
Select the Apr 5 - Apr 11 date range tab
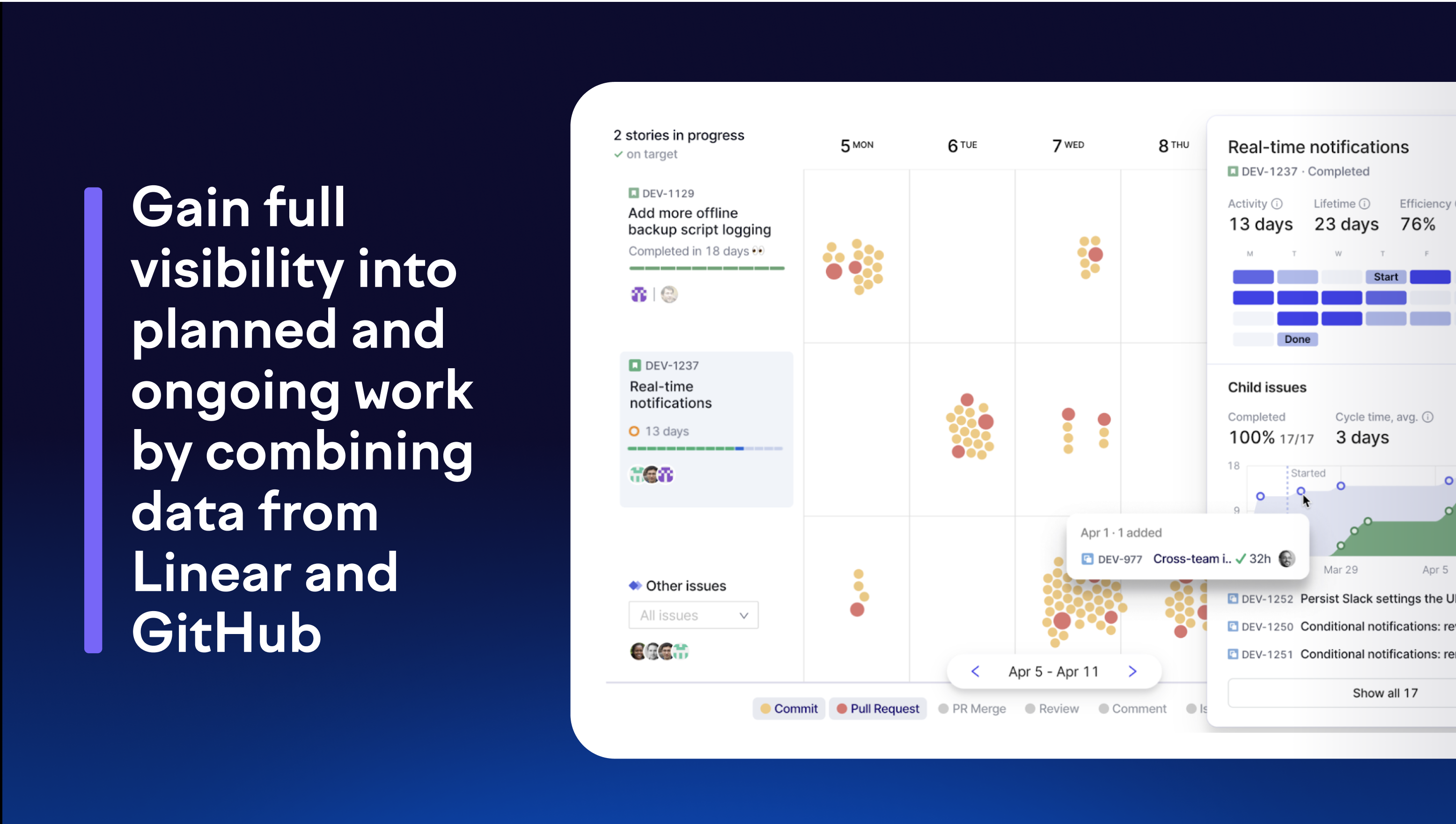pos(1053,671)
